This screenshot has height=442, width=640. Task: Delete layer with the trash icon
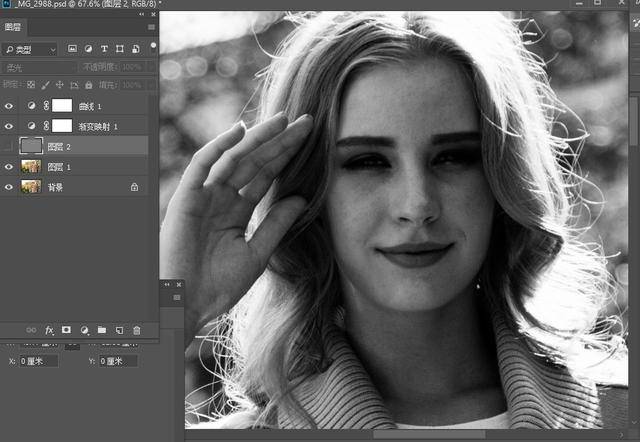pos(137,330)
